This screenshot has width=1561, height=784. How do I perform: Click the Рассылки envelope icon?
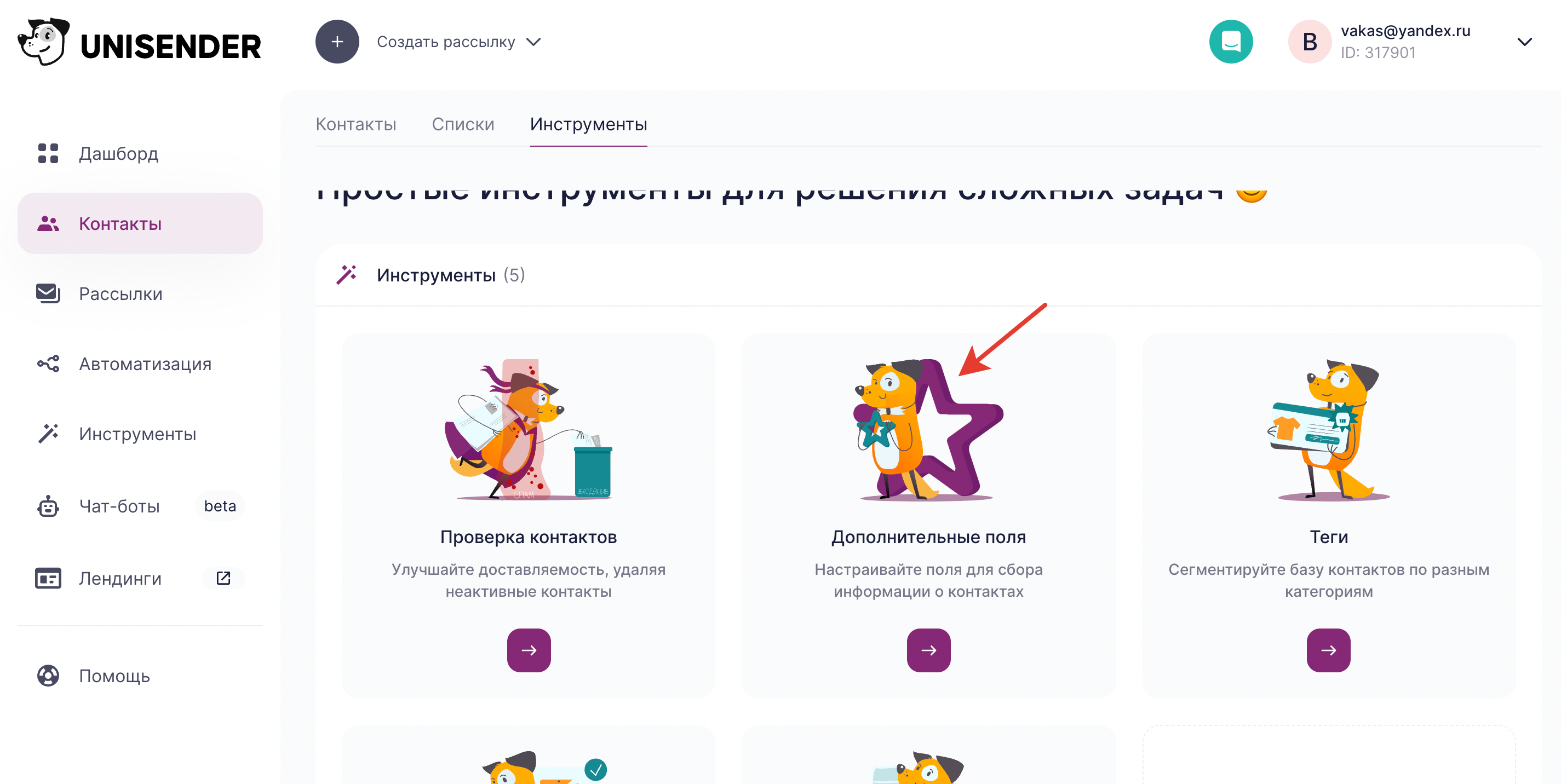[x=48, y=293]
